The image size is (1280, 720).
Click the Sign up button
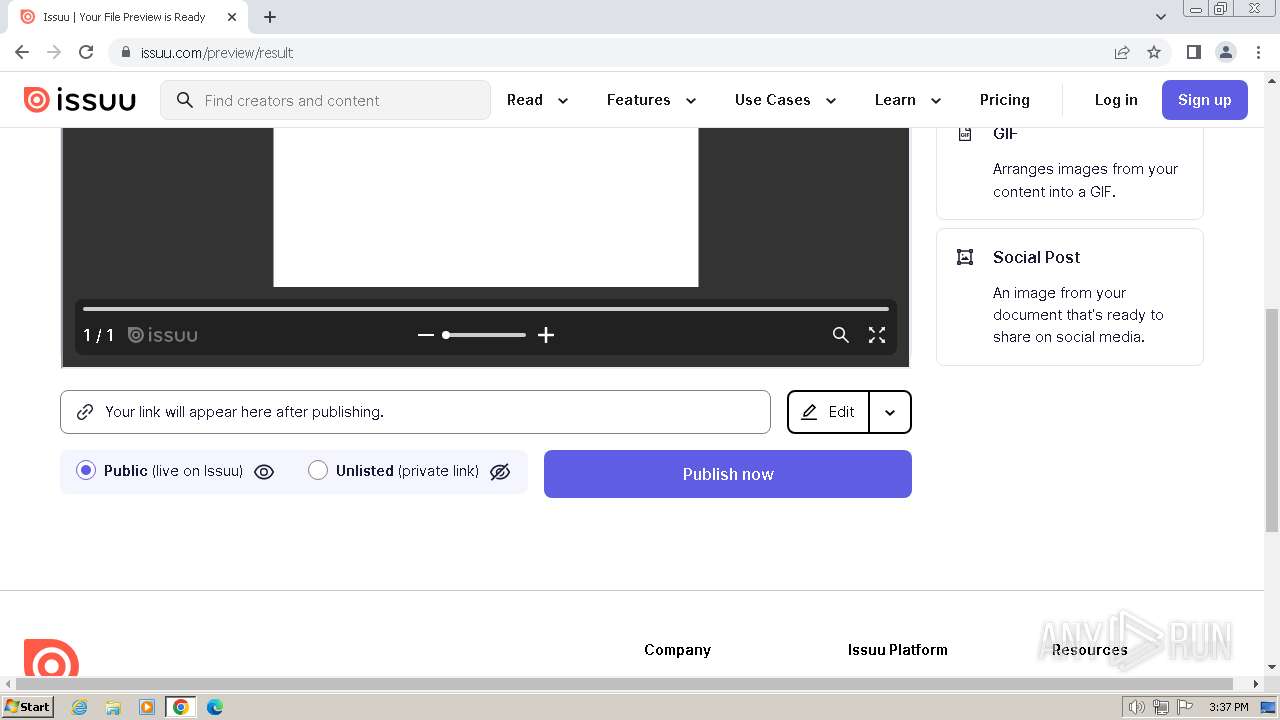click(x=1205, y=100)
